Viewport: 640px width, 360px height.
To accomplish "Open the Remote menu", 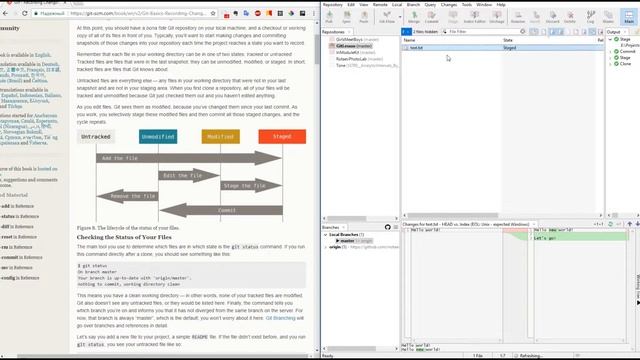I will (x=380, y=4).
